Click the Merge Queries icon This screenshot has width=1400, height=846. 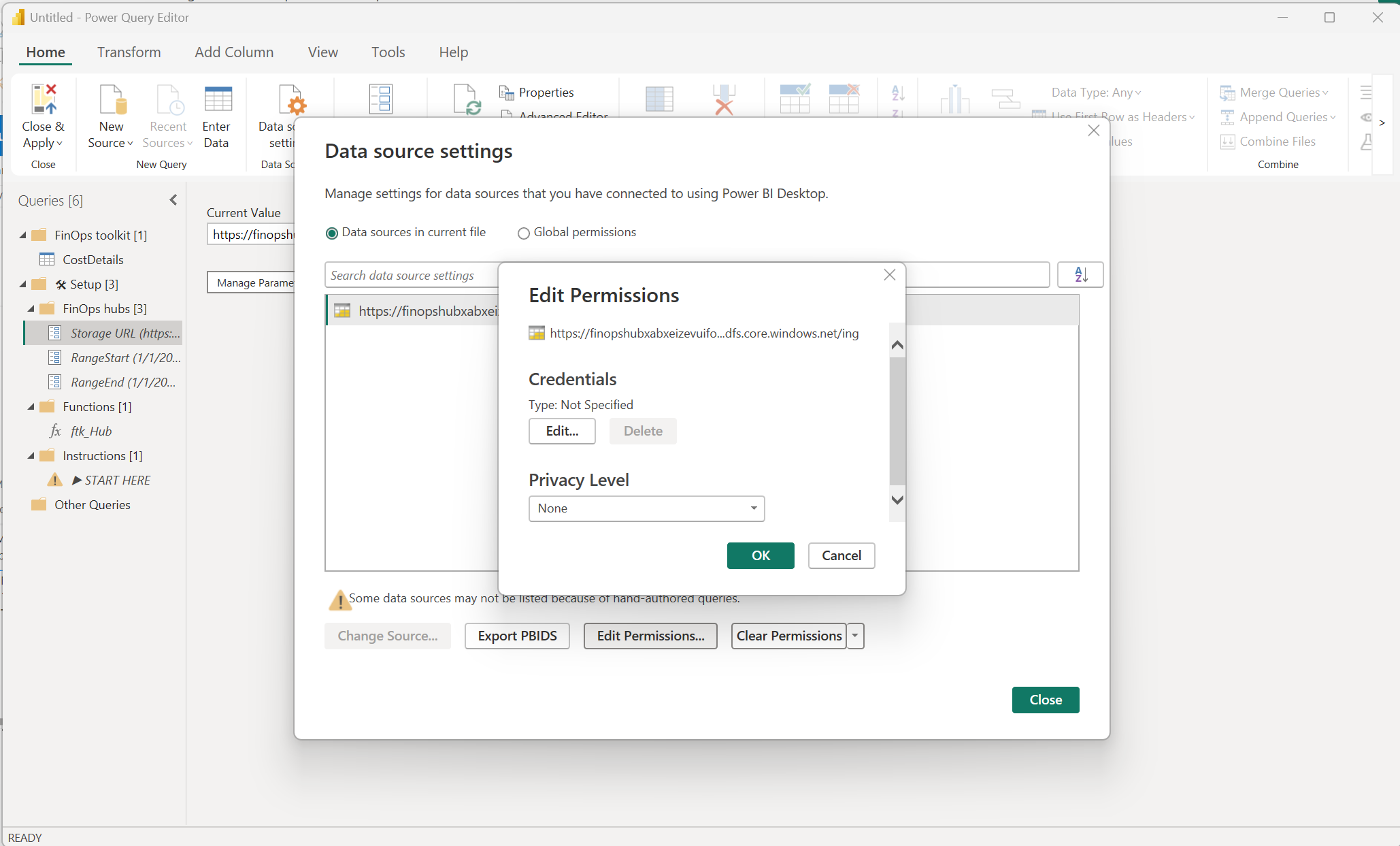pos(1228,92)
